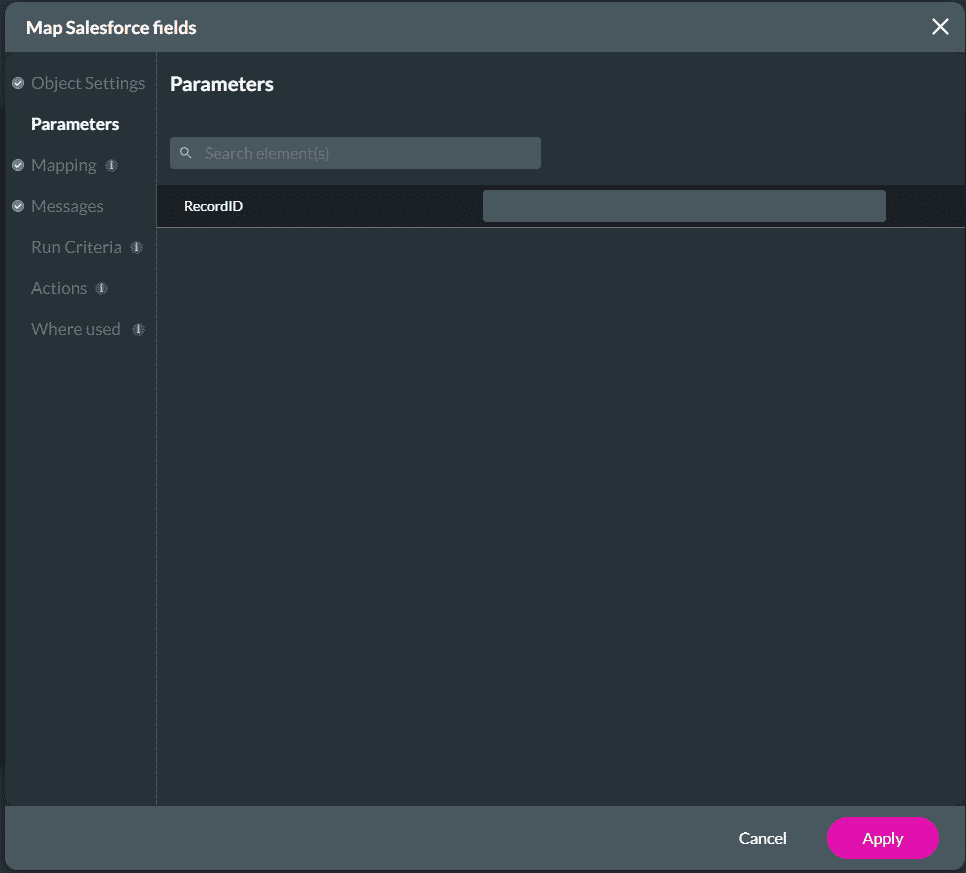Click the checkmark icon beside Messages
This screenshot has width=966, height=873.
[18, 206]
